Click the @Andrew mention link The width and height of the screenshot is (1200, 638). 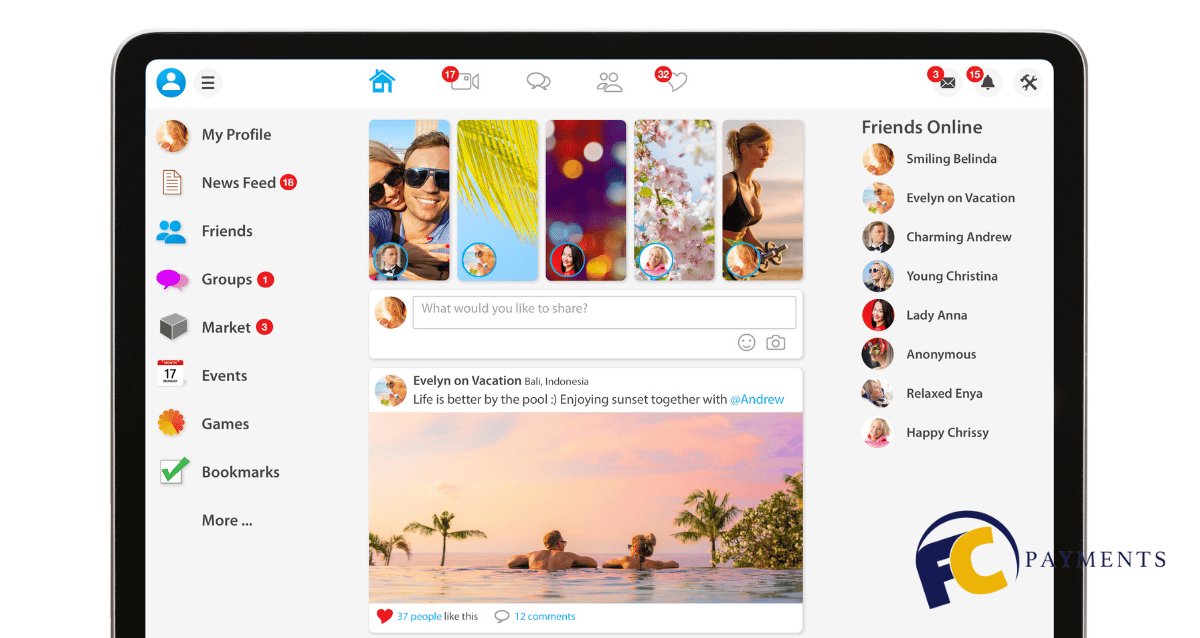pyautogui.click(x=757, y=399)
